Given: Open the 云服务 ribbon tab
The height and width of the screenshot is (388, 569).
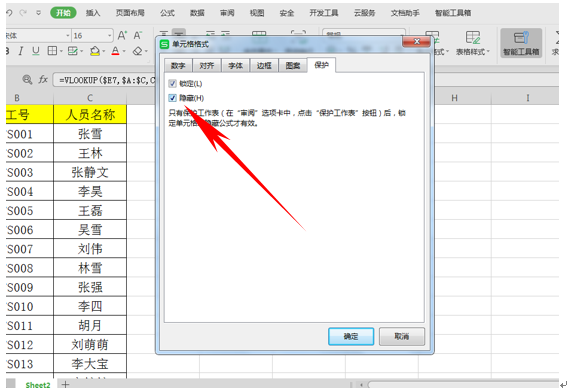Looking at the screenshot, I should click(x=364, y=13).
